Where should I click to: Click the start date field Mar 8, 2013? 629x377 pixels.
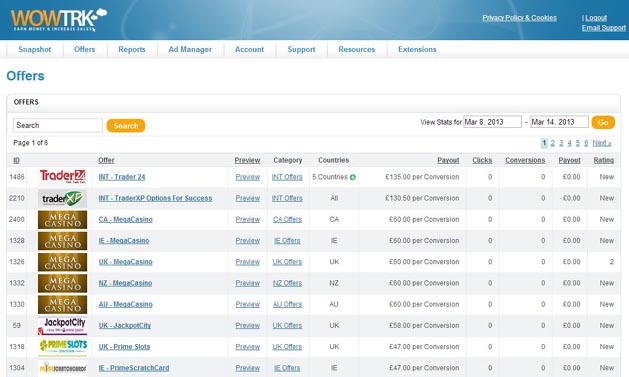tap(493, 122)
